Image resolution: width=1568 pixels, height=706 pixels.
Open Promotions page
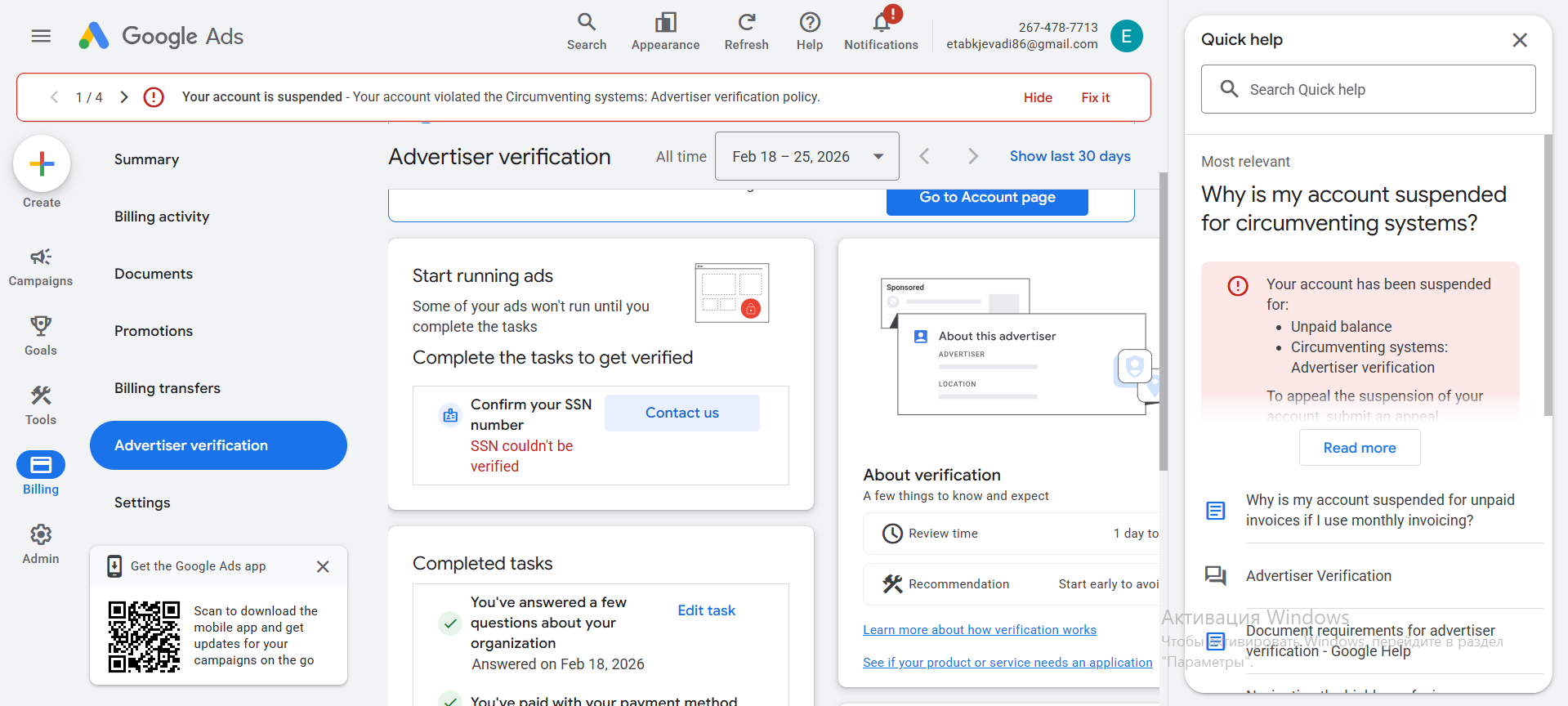pos(154,331)
